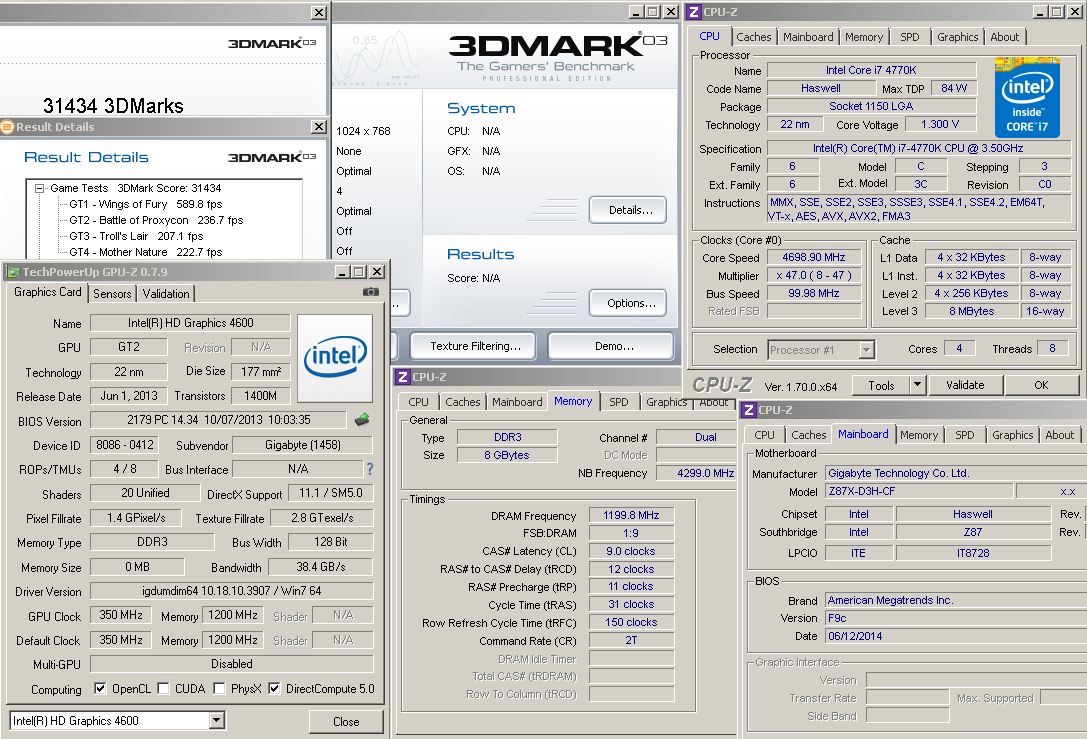Click the Options... button in 3DMark03
The width and height of the screenshot is (1087, 739).
(628, 303)
